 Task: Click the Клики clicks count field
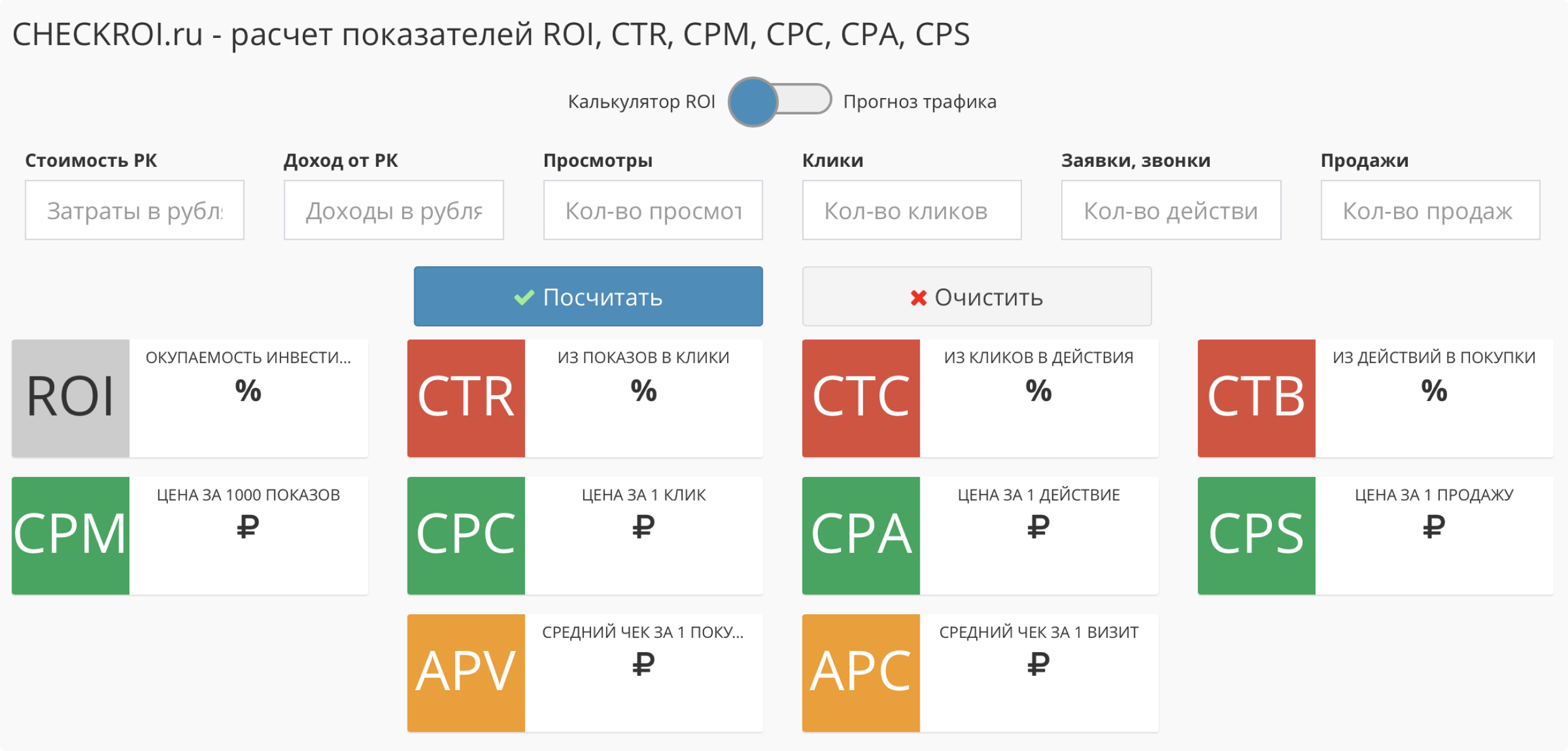911,210
